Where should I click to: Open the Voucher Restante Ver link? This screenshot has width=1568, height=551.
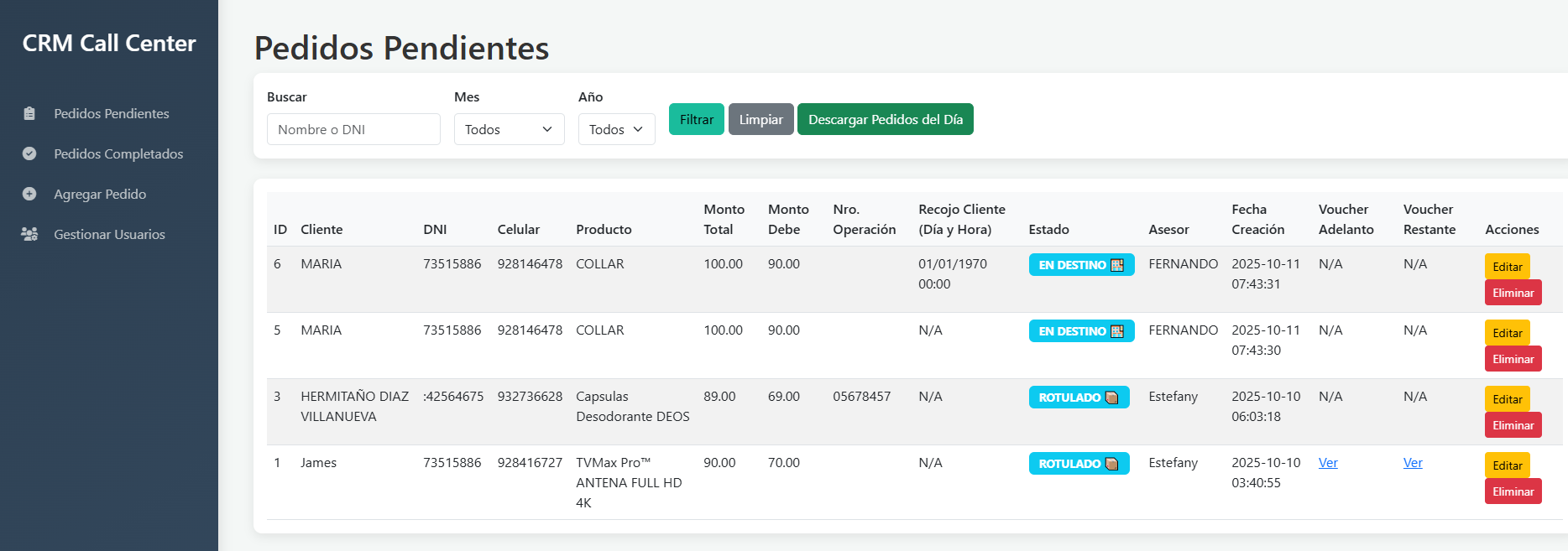[1412, 463]
